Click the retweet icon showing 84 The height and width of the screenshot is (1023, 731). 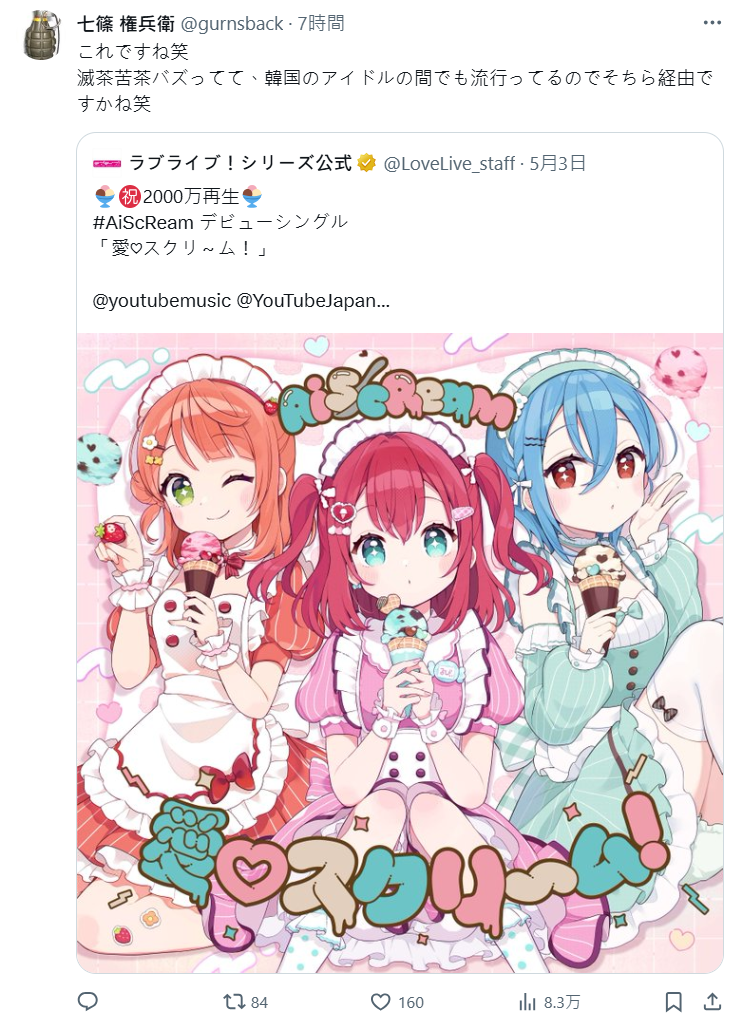pyautogui.click(x=245, y=1002)
